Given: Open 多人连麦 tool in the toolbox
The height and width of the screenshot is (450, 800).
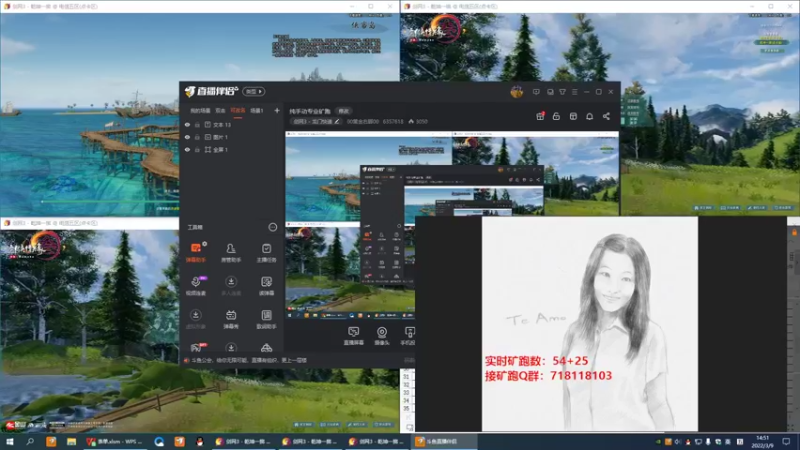Looking at the screenshot, I should 231,286.
